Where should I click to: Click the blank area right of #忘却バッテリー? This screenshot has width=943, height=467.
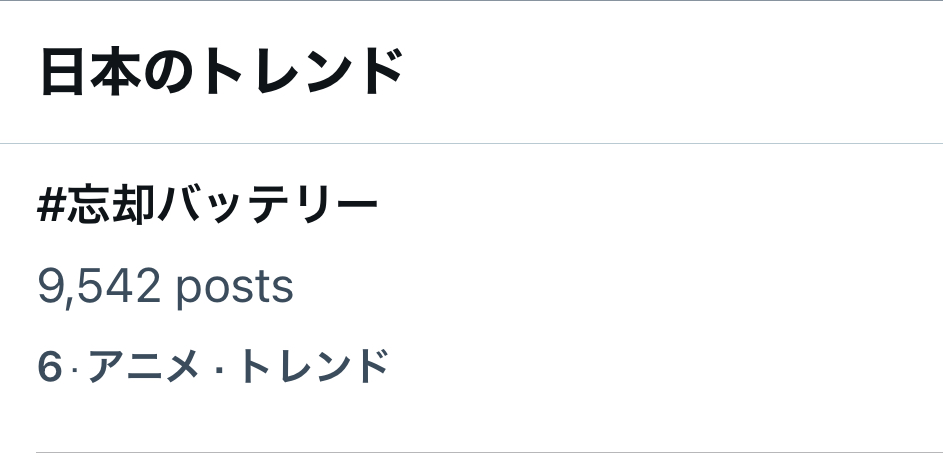point(650,207)
